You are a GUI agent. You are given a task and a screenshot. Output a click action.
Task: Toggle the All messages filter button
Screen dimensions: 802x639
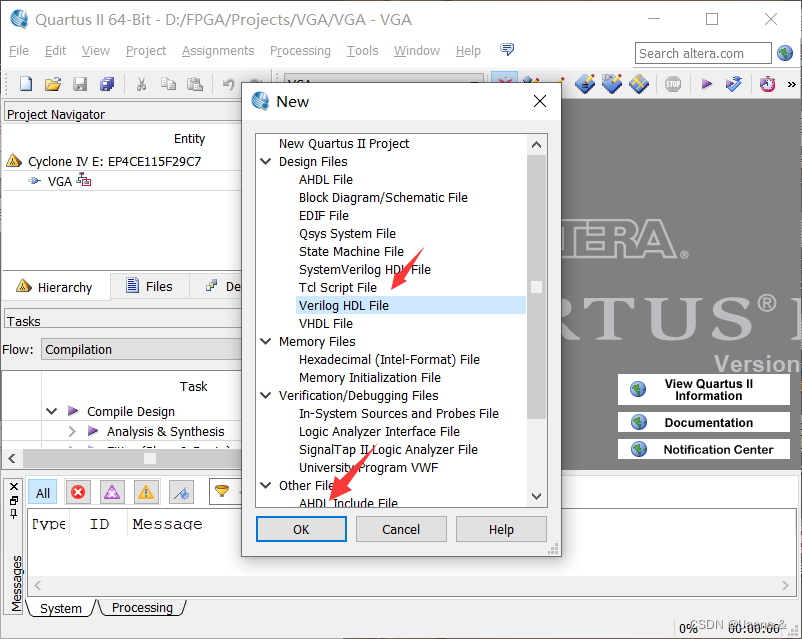tap(43, 493)
